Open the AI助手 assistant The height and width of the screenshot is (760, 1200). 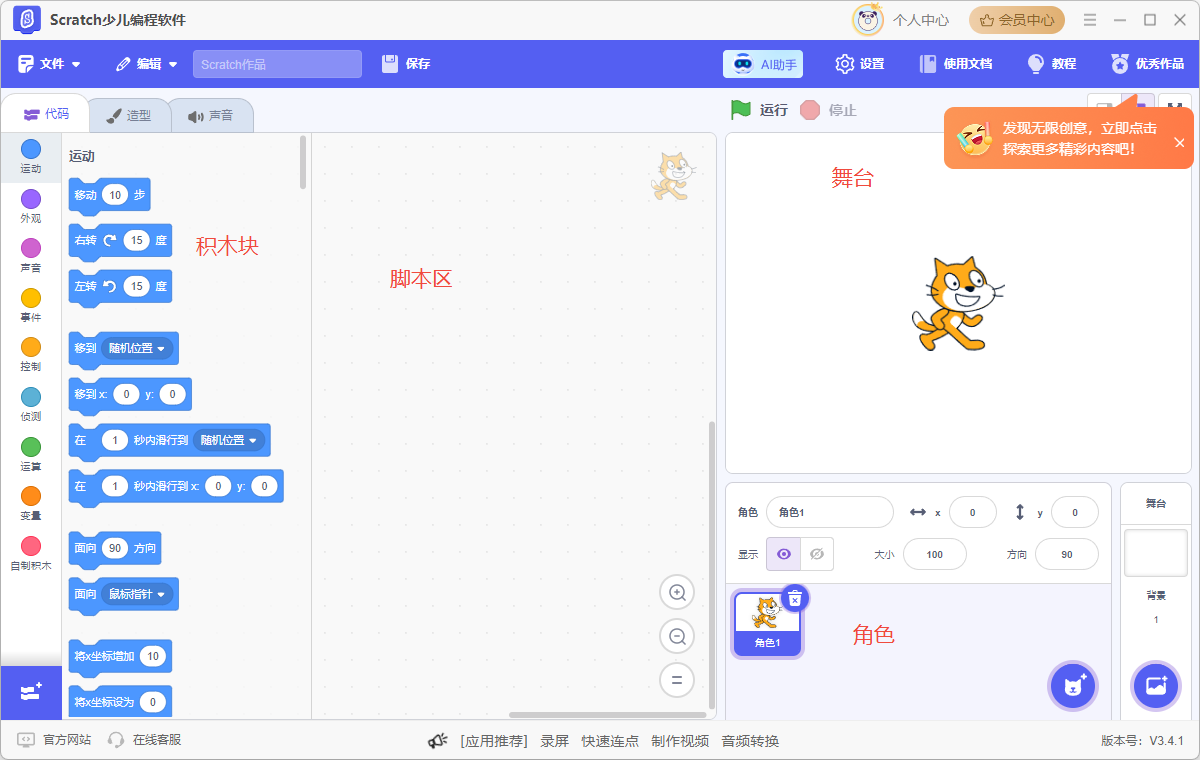763,64
